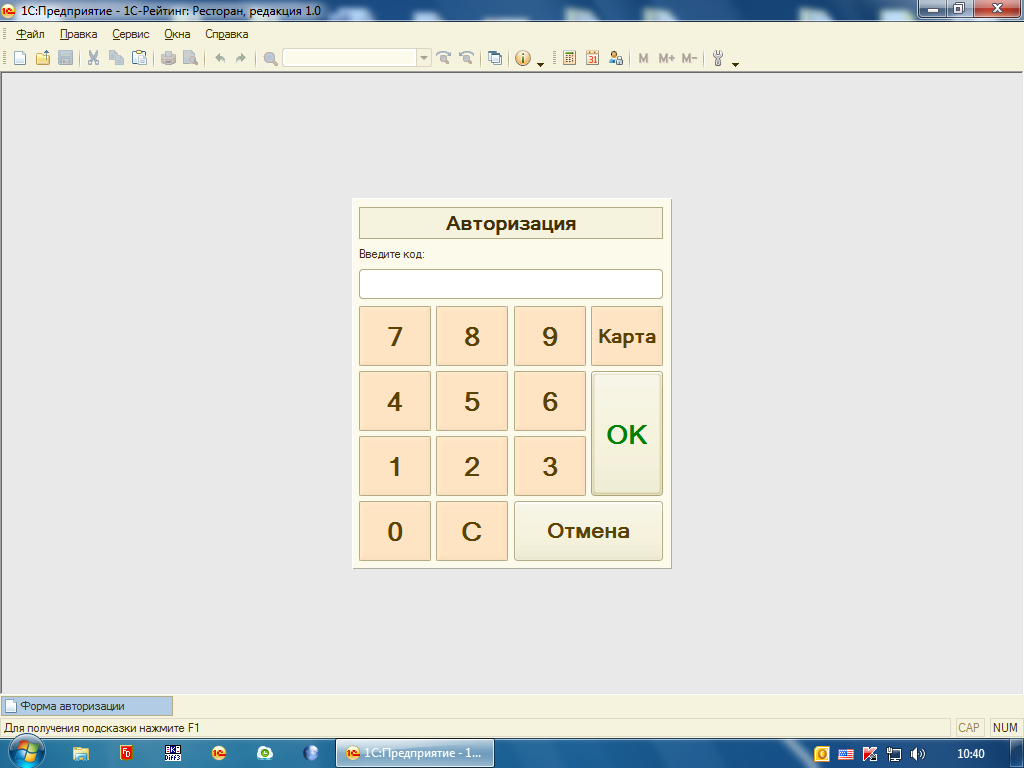The width and height of the screenshot is (1024, 768).
Task: Click the Windows Start button
Action: pos(27,753)
